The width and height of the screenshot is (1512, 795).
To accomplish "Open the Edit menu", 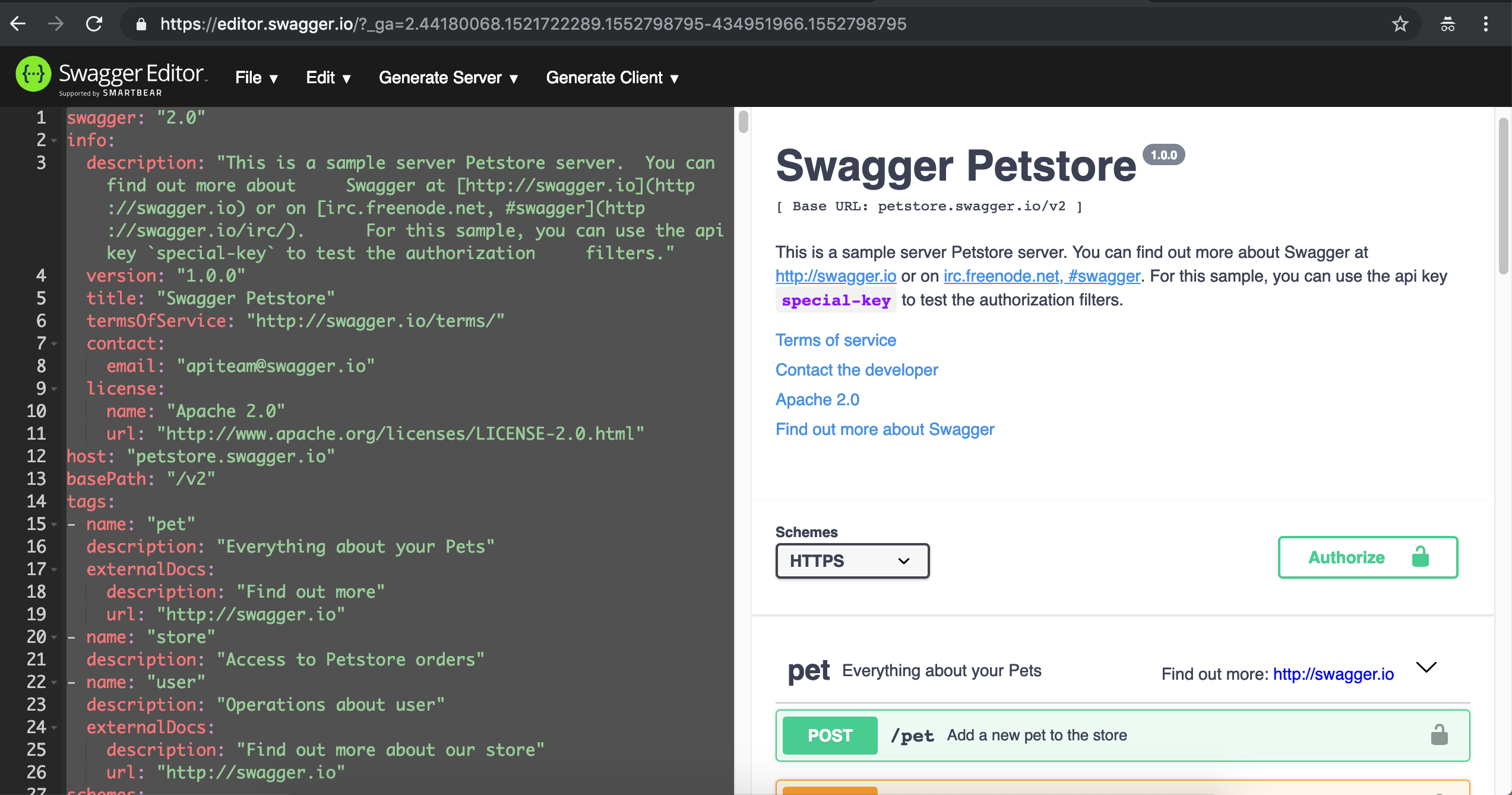I will point(328,78).
